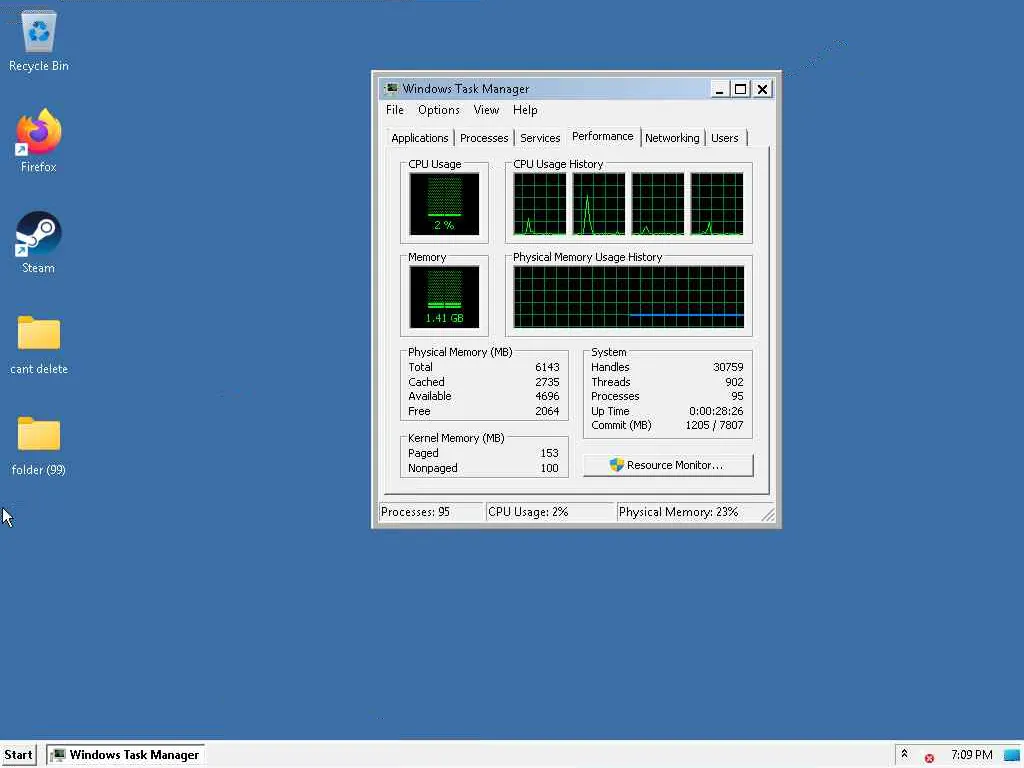This screenshot has height=768, width=1024.
Task: Switch to the Users tab
Action: (725, 138)
